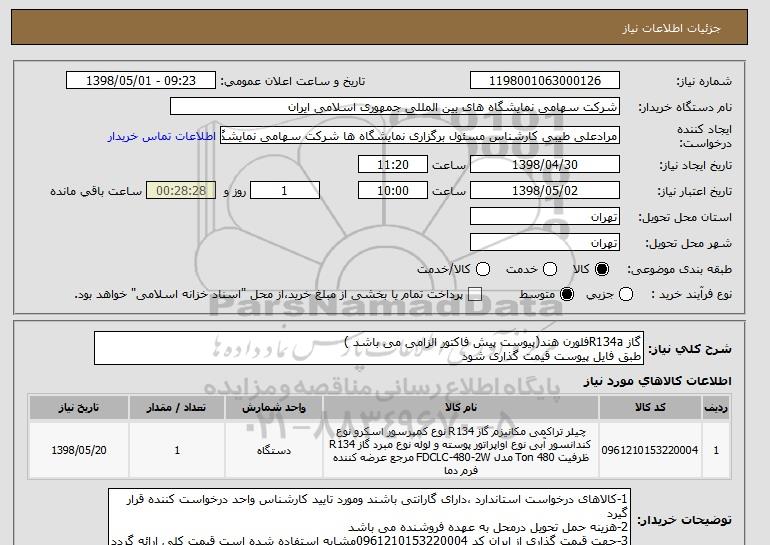The height and width of the screenshot is (545, 770).
Task: Click the کد کالا column header
Action: 650,408
